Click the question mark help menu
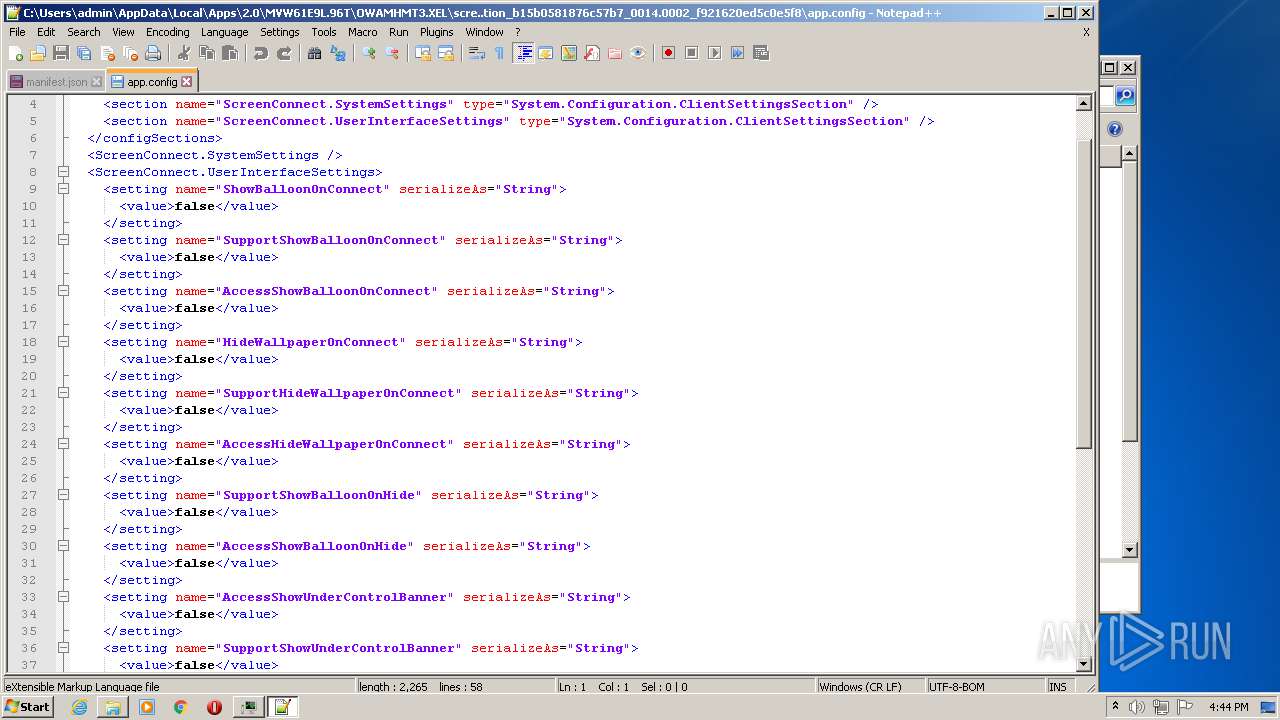 pos(518,32)
